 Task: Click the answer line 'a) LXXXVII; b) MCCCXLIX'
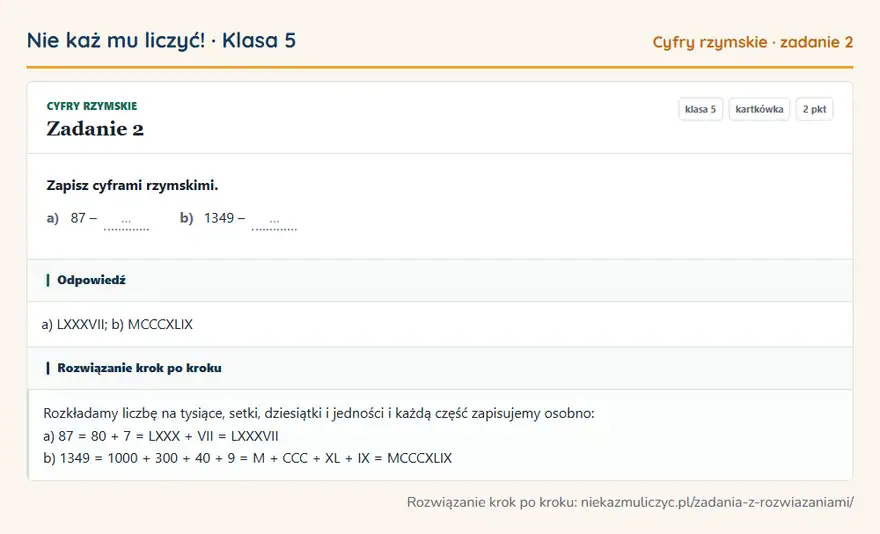tap(117, 324)
